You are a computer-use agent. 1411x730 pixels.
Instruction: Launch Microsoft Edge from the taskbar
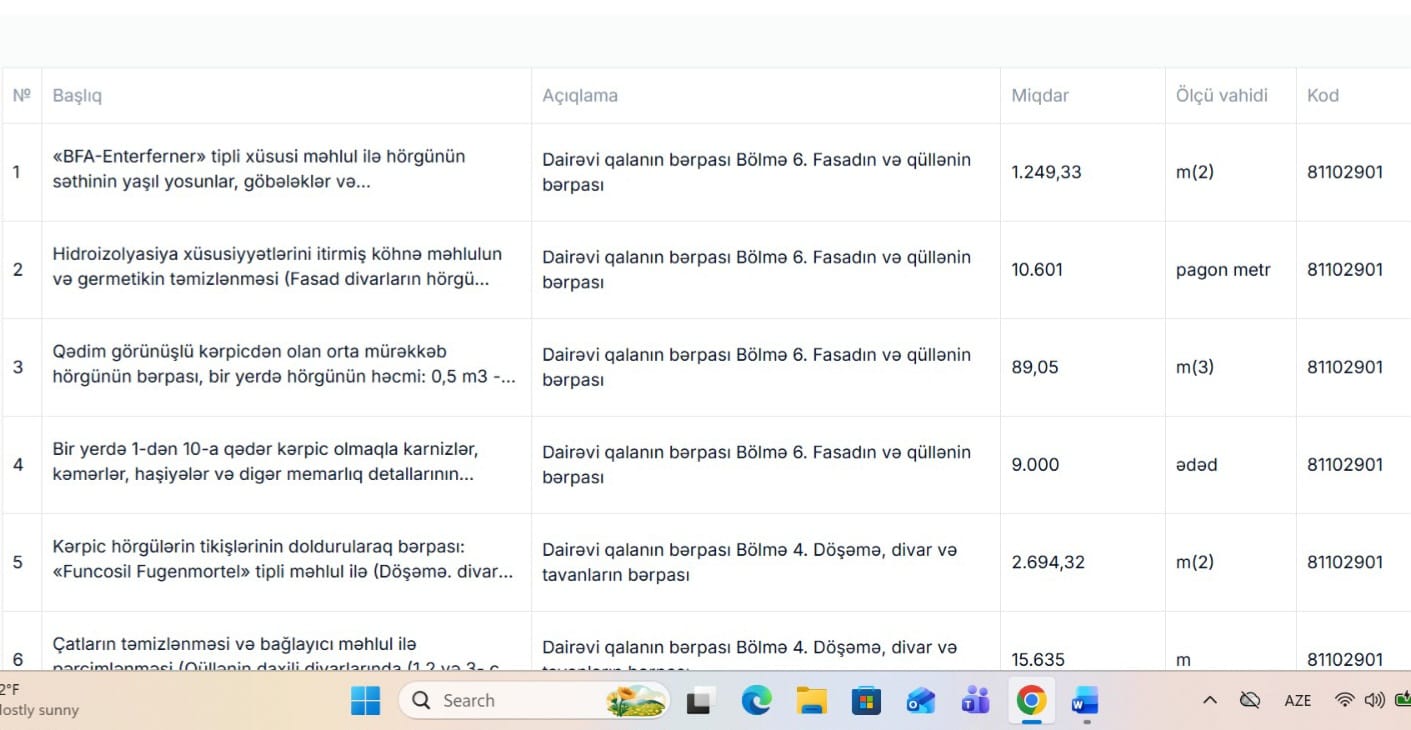pyautogui.click(x=756, y=701)
